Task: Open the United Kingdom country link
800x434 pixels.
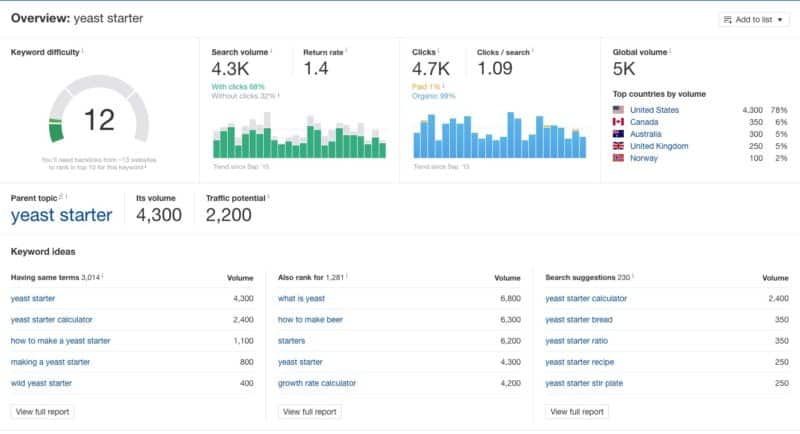Action: pyautogui.click(x=659, y=146)
